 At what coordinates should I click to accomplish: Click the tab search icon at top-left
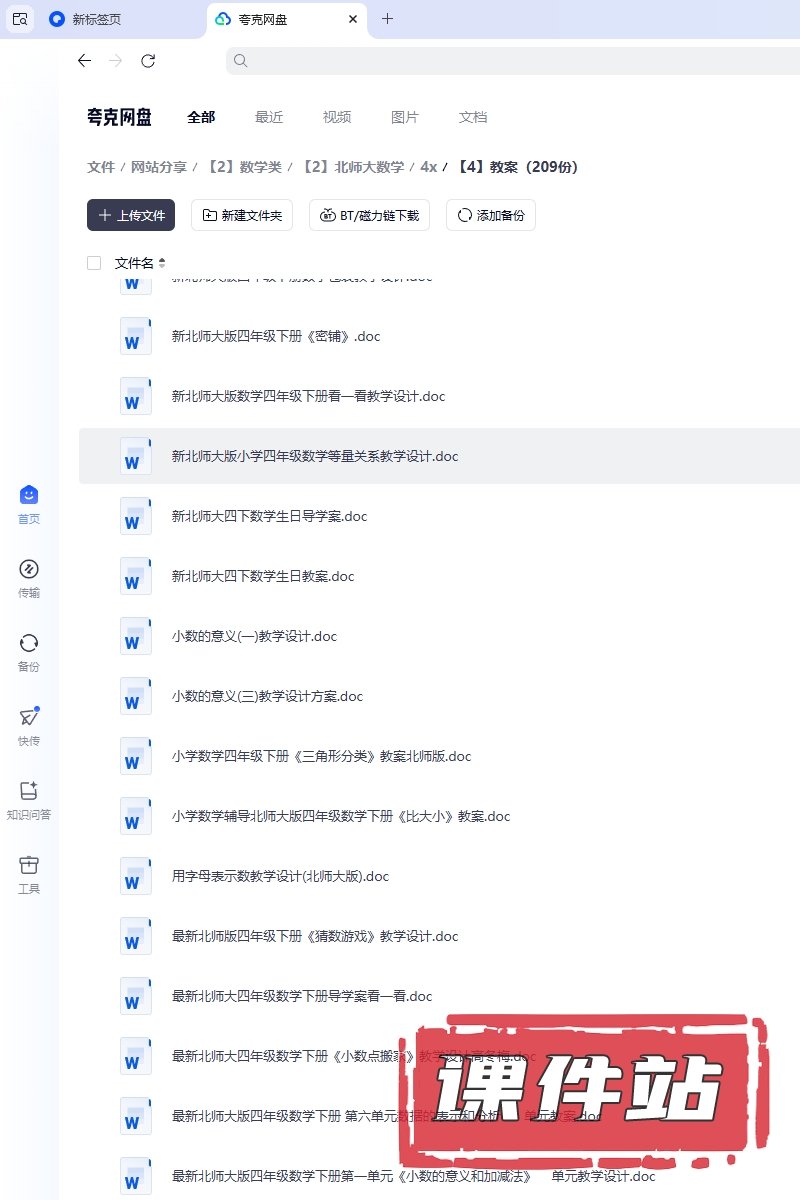pos(20,19)
